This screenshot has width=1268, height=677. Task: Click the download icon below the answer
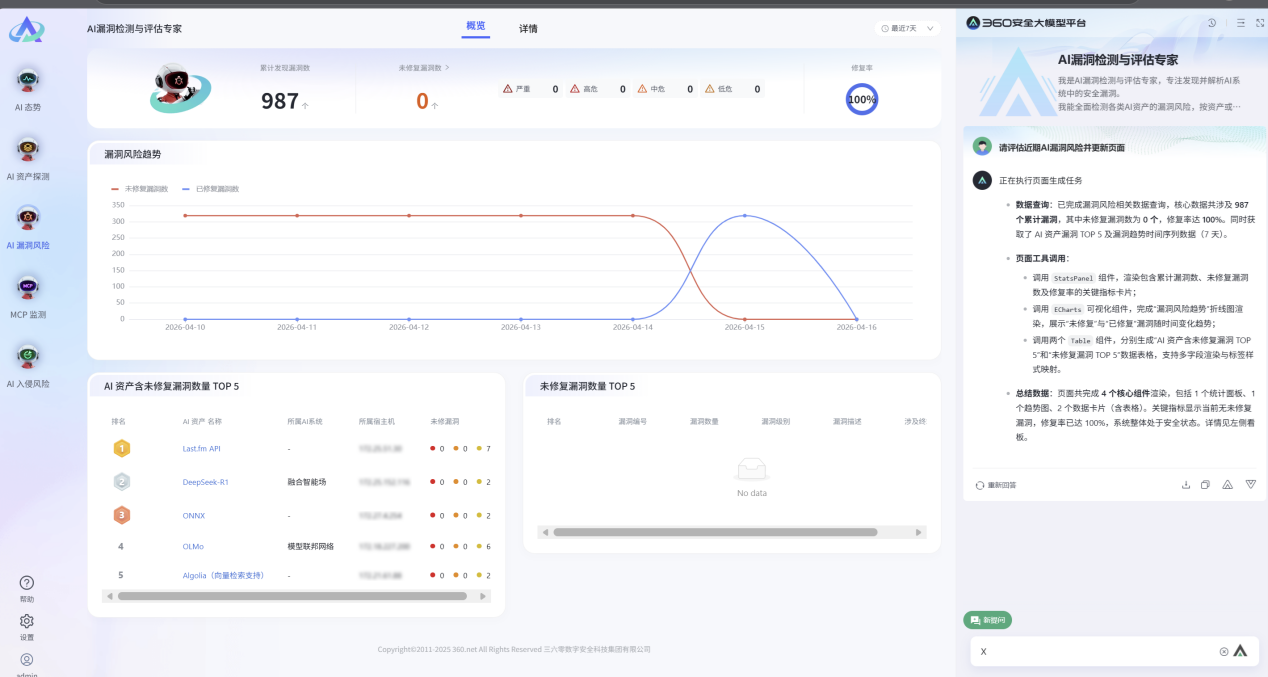[x=1186, y=485]
